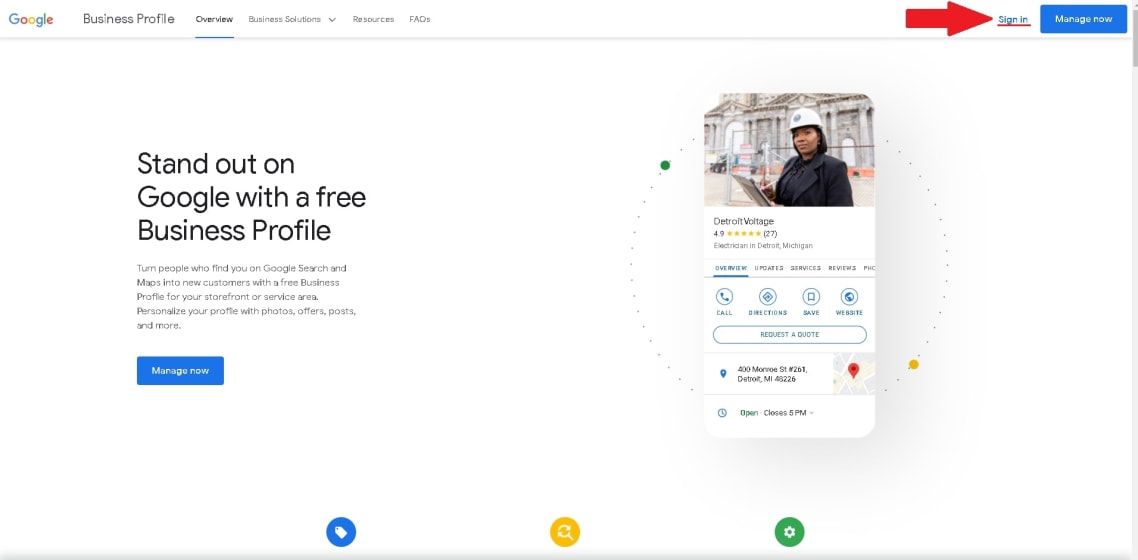Click the blue tag icon
Screen dimensions: 1138x560
pos(341,532)
